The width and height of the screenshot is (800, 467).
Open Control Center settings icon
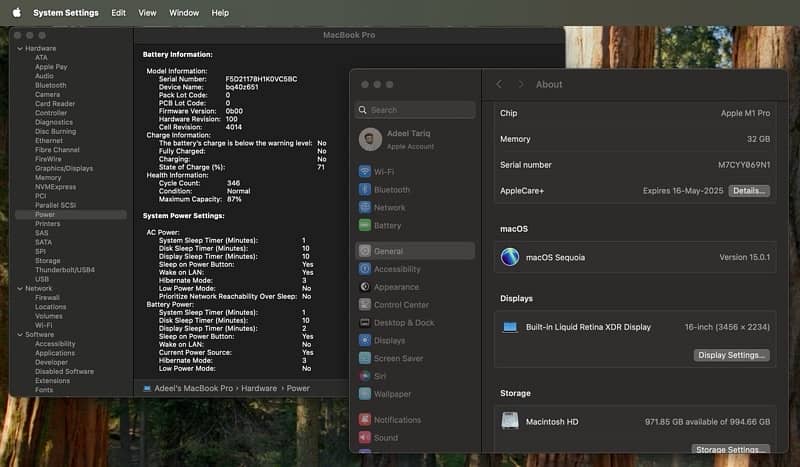(x=365, y=305)
